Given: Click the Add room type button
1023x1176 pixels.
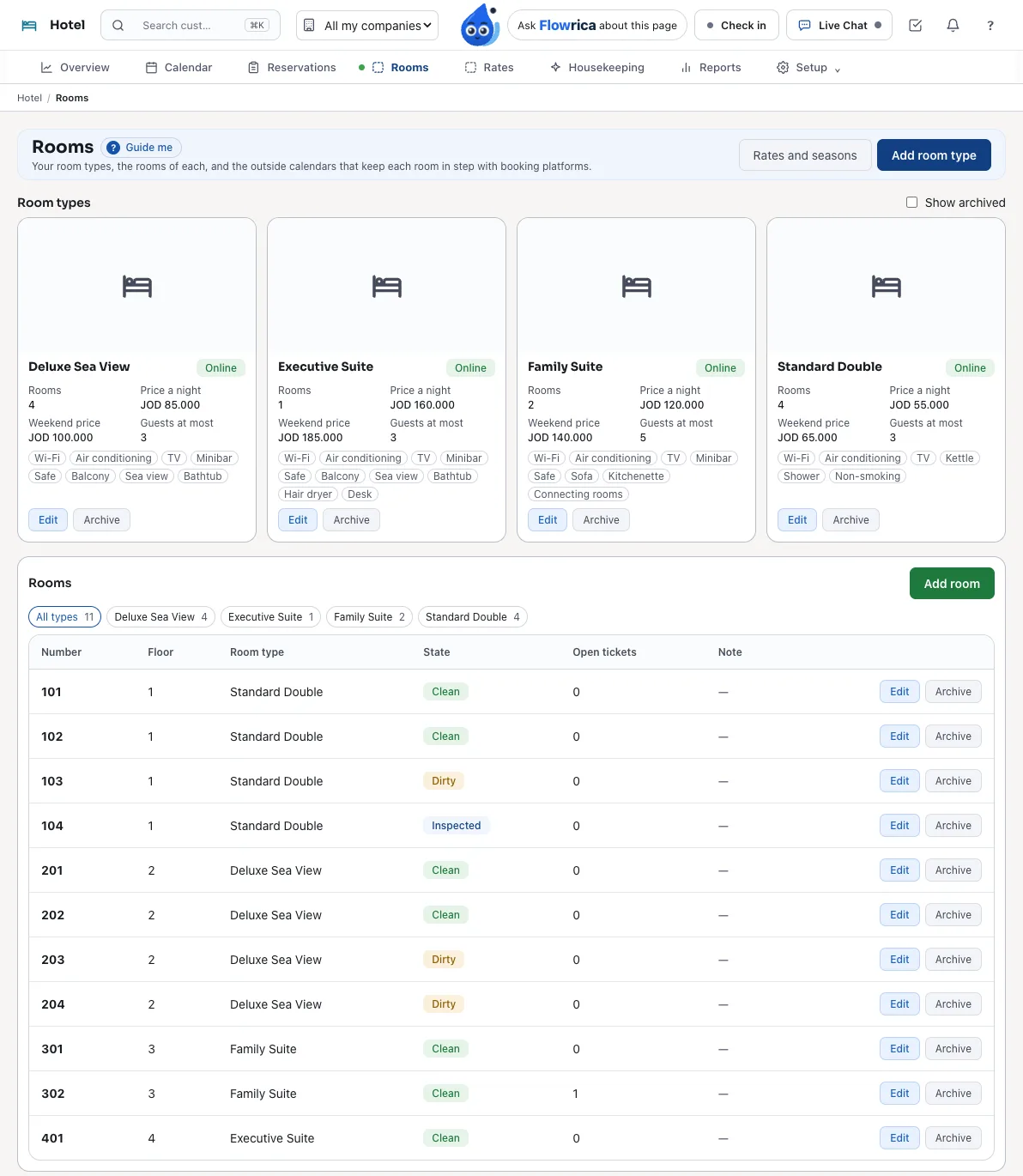Looking at the screenshot, I should coord(934,155).
